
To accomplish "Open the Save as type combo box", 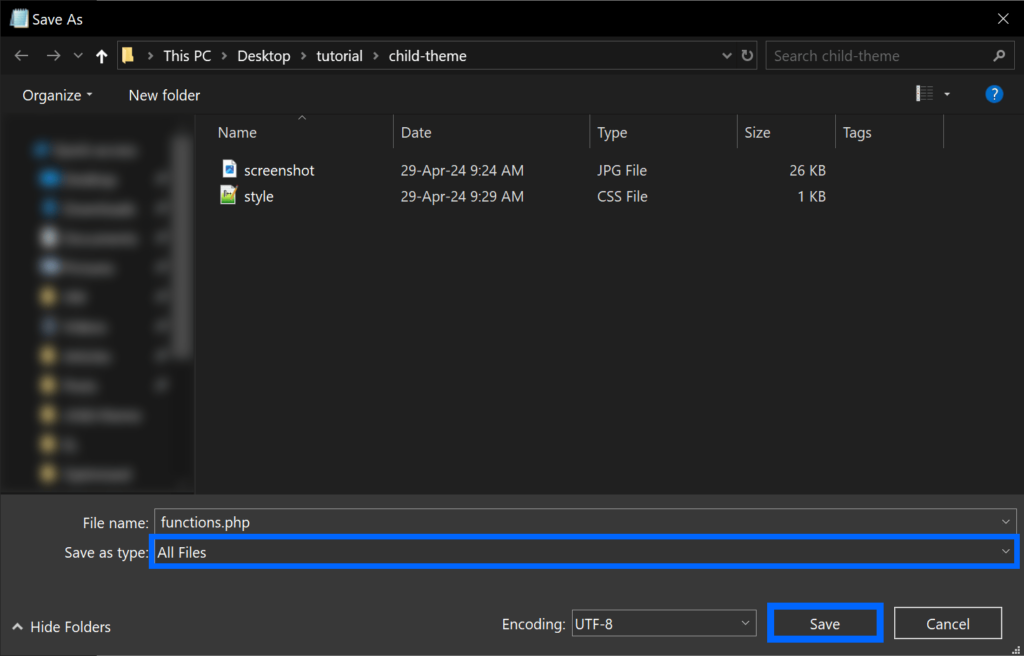I will [x=584, y=552].
